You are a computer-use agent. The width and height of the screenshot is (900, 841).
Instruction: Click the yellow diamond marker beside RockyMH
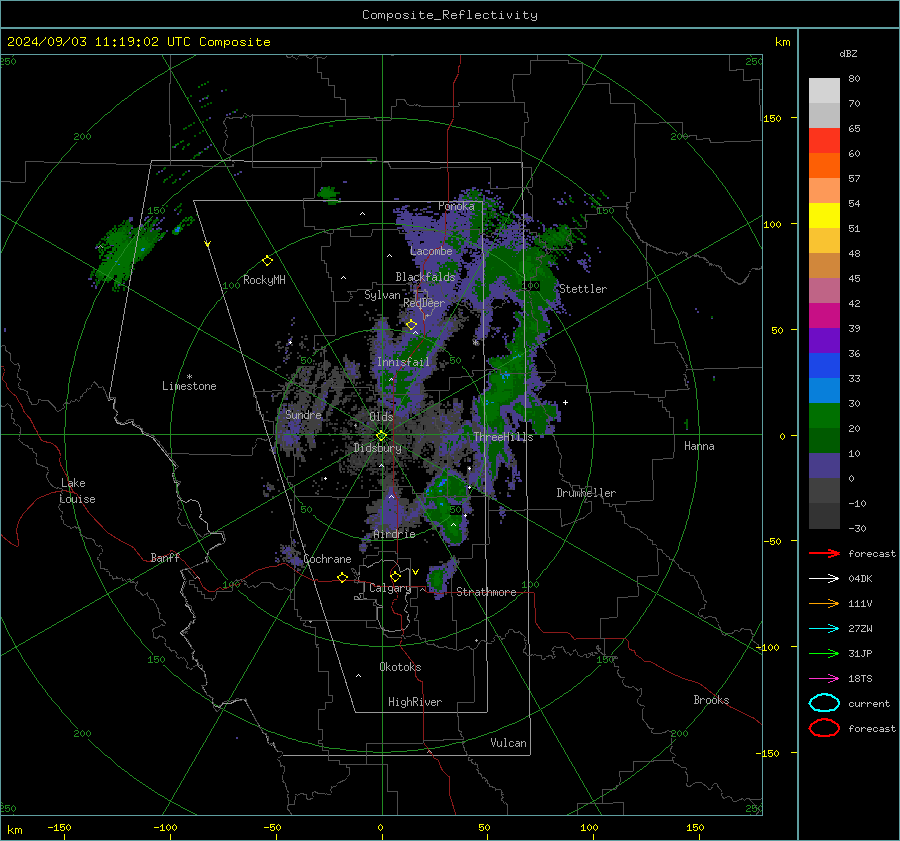(267, 261)
